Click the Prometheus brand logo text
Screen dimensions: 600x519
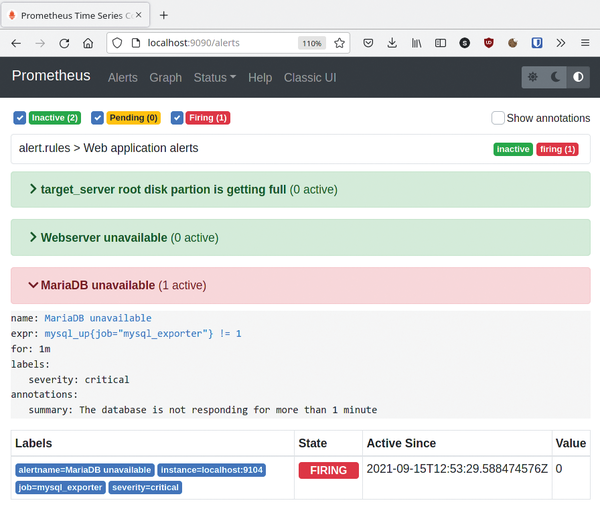(51, 76)
